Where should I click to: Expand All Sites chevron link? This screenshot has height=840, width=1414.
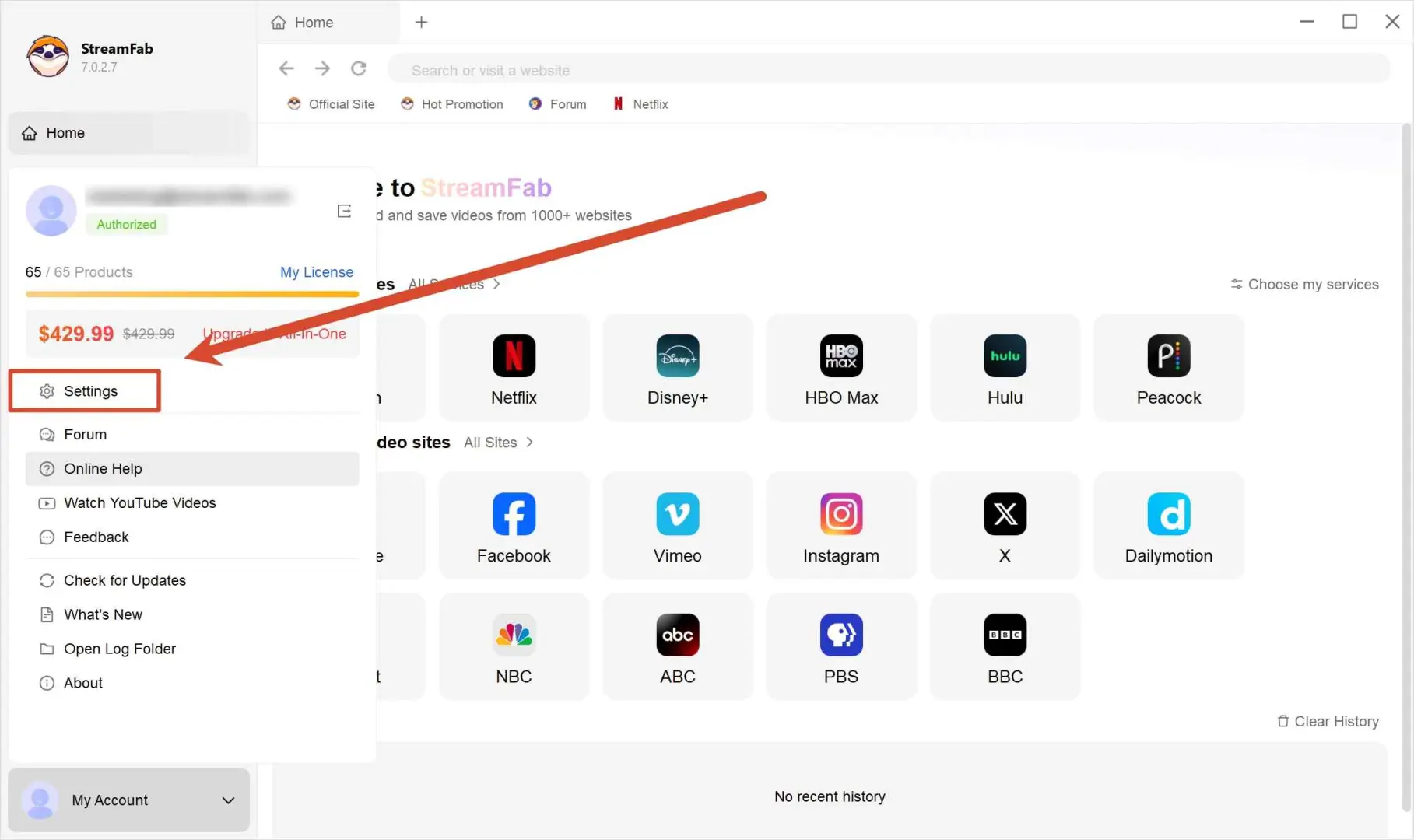click(x=499, y=442)
